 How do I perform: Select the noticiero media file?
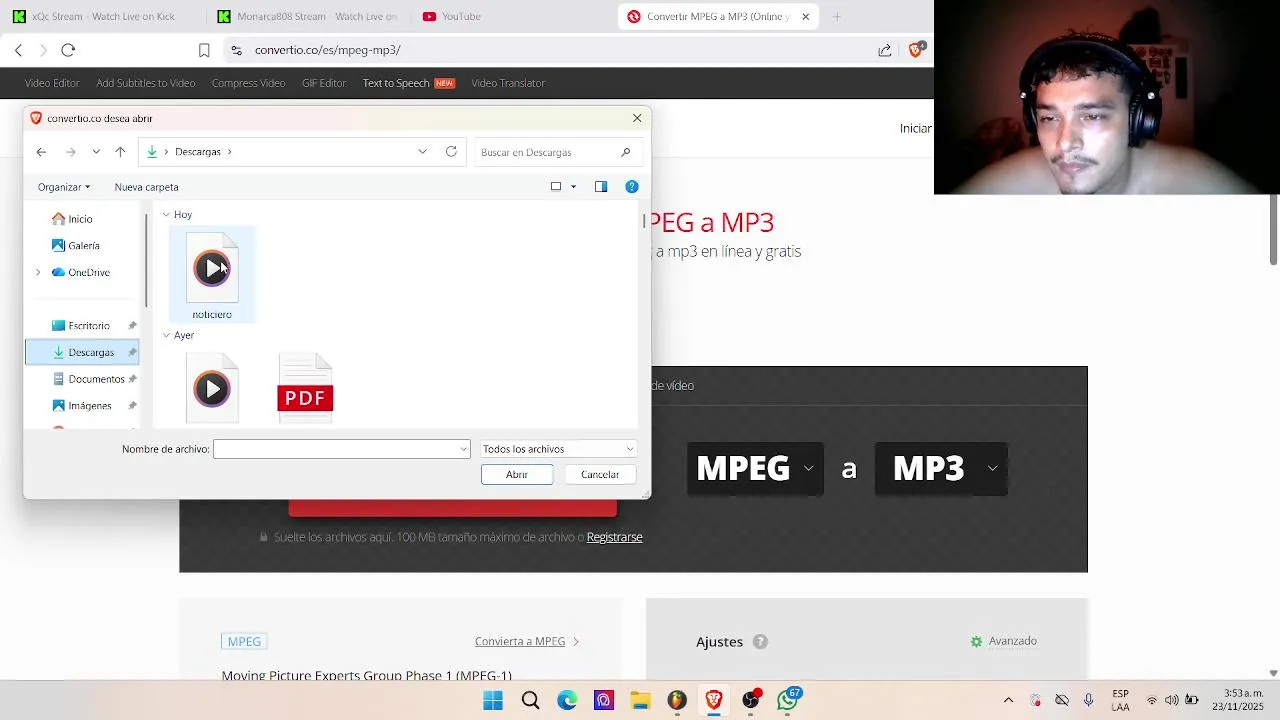[212, 275]
